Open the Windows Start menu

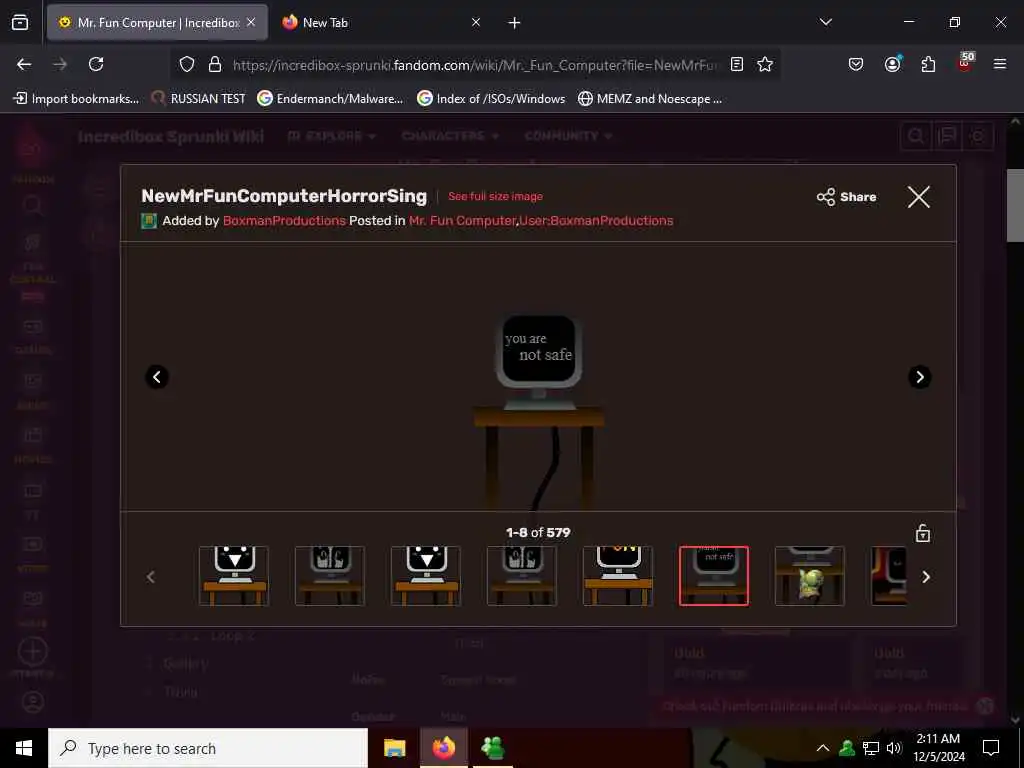[x=24, y=748]
